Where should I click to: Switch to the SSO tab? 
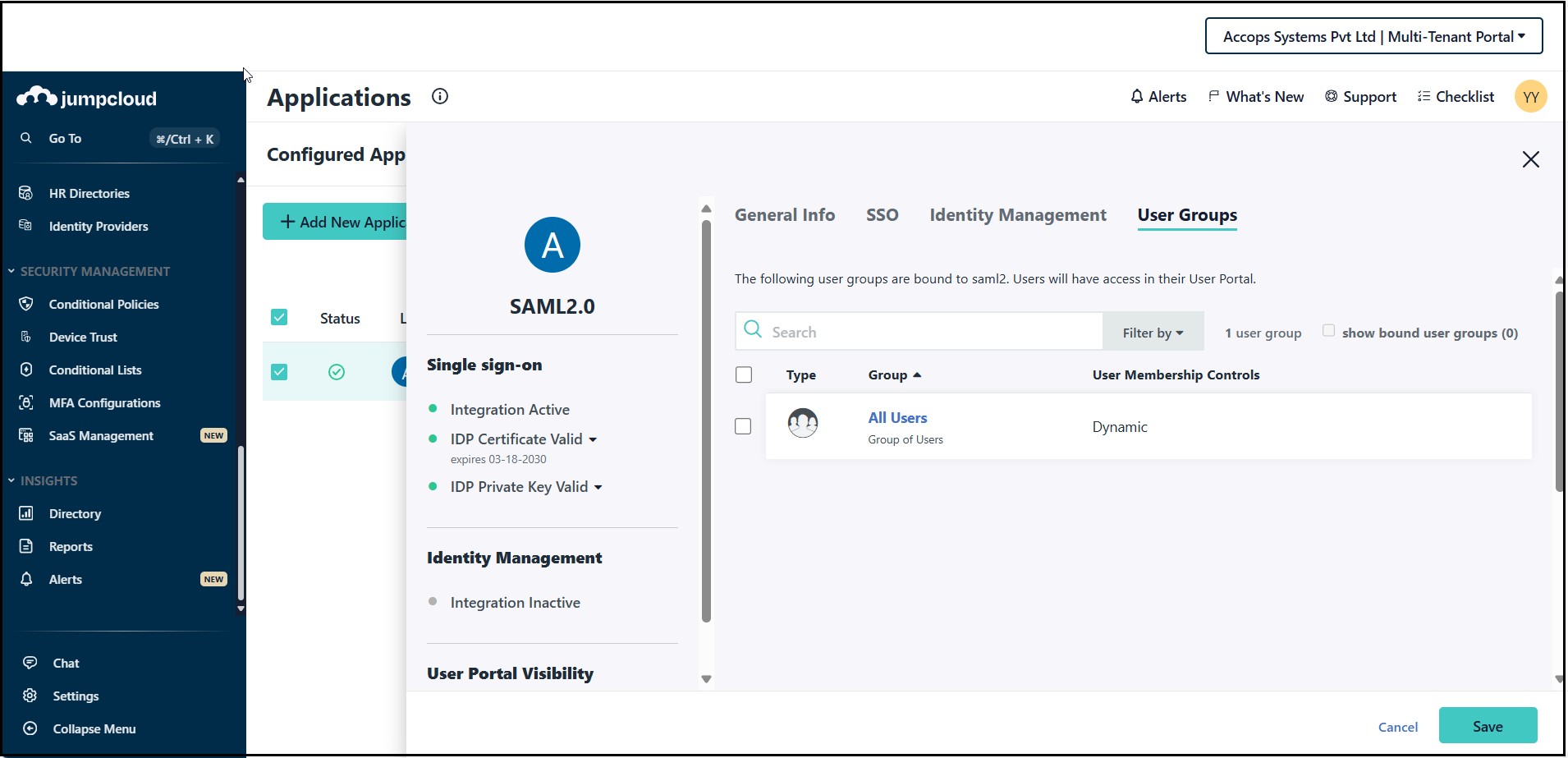click(x=882, y=215)
